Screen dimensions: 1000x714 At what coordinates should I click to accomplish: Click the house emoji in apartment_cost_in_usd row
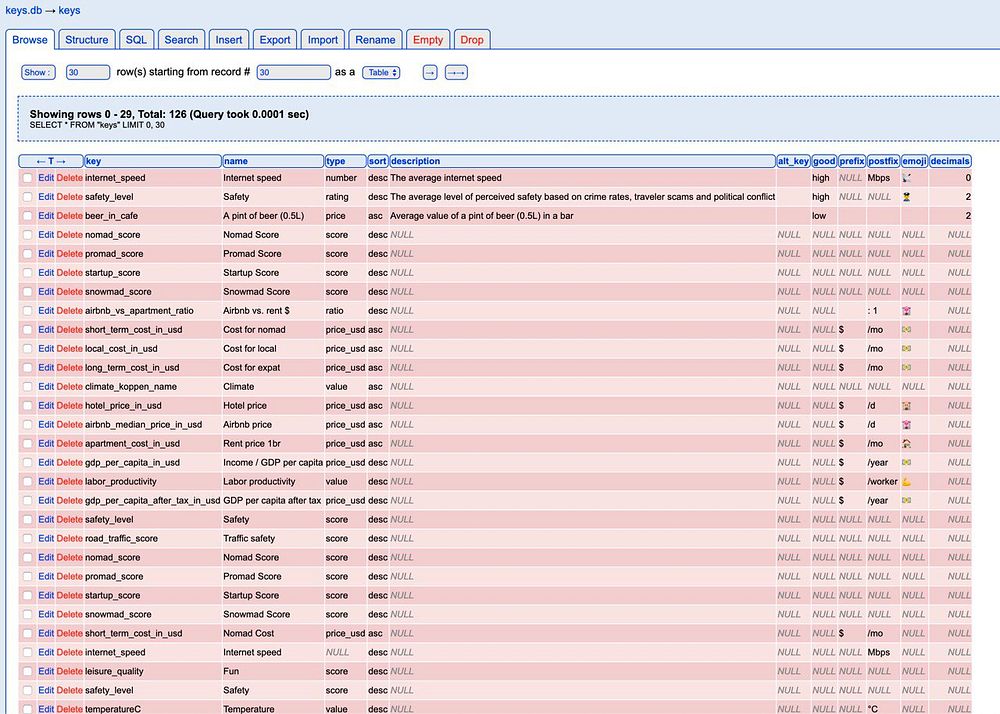coord(907,444)
